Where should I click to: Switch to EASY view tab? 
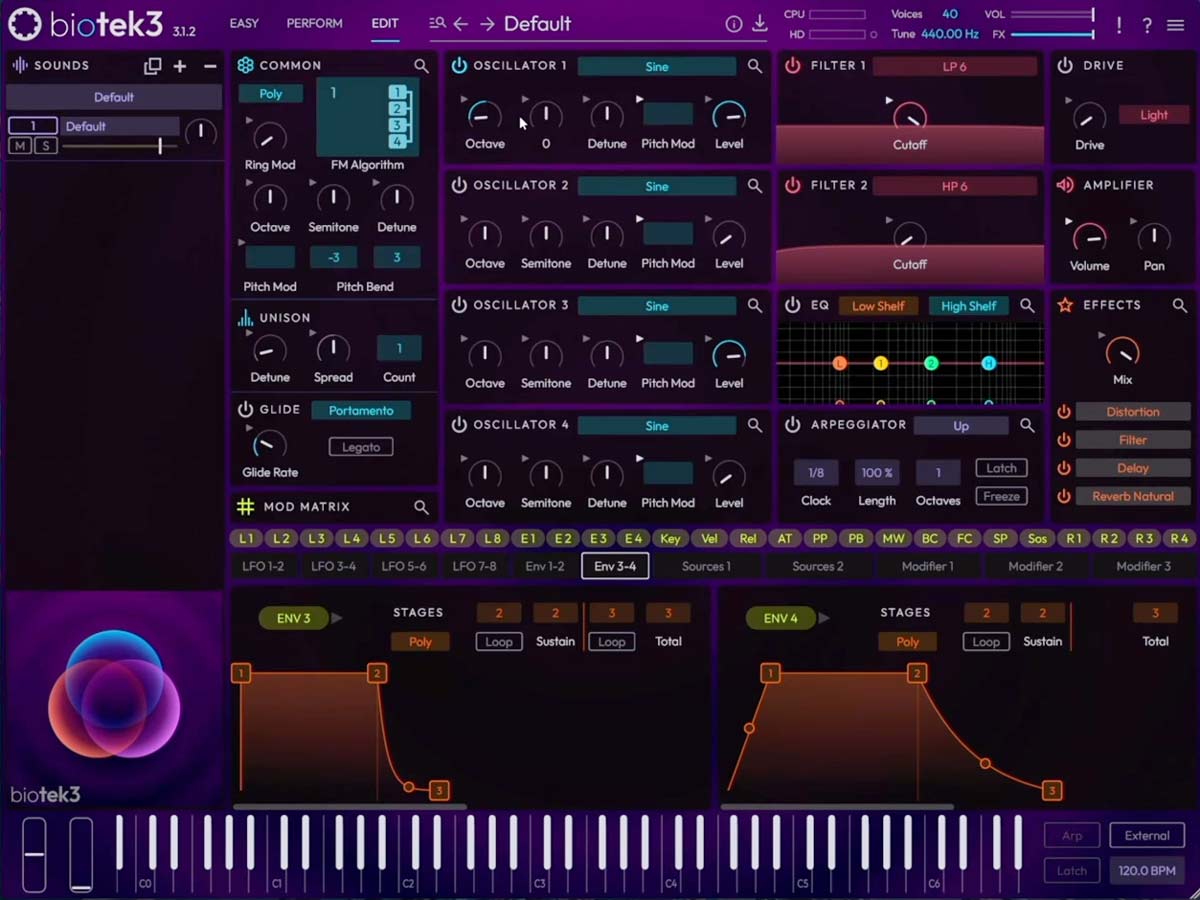tap(244, 23)
